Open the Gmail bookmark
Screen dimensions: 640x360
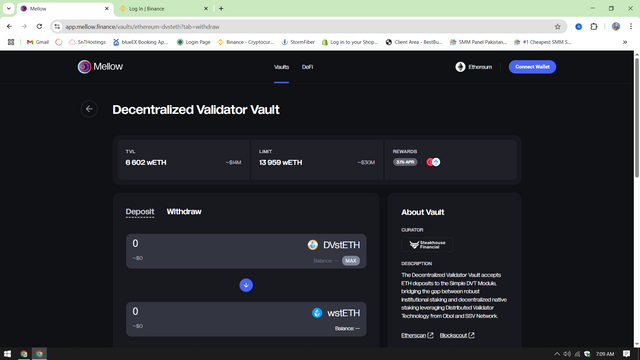coord(38,42)
